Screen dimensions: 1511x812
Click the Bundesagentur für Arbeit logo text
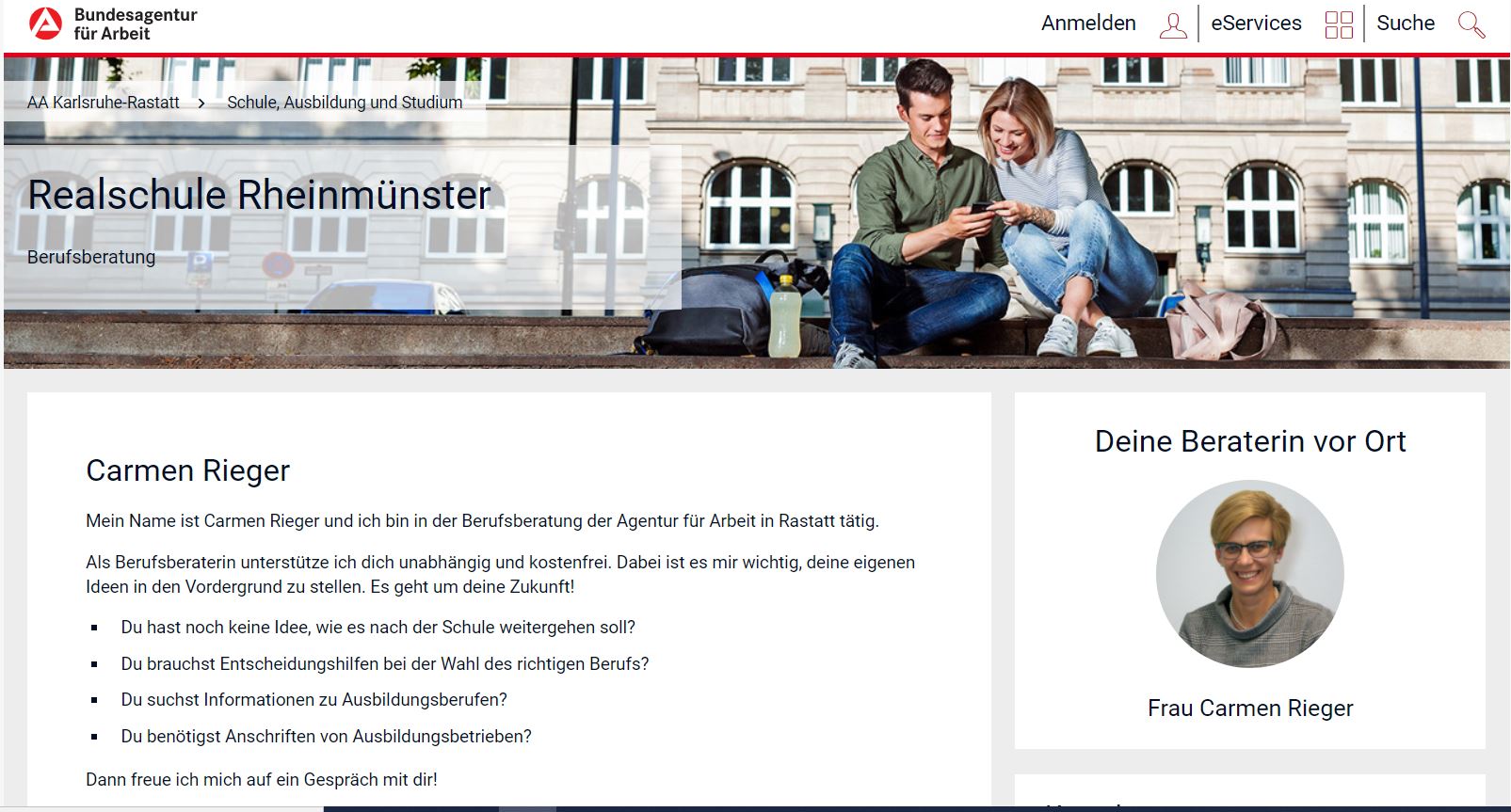(135, 24)
